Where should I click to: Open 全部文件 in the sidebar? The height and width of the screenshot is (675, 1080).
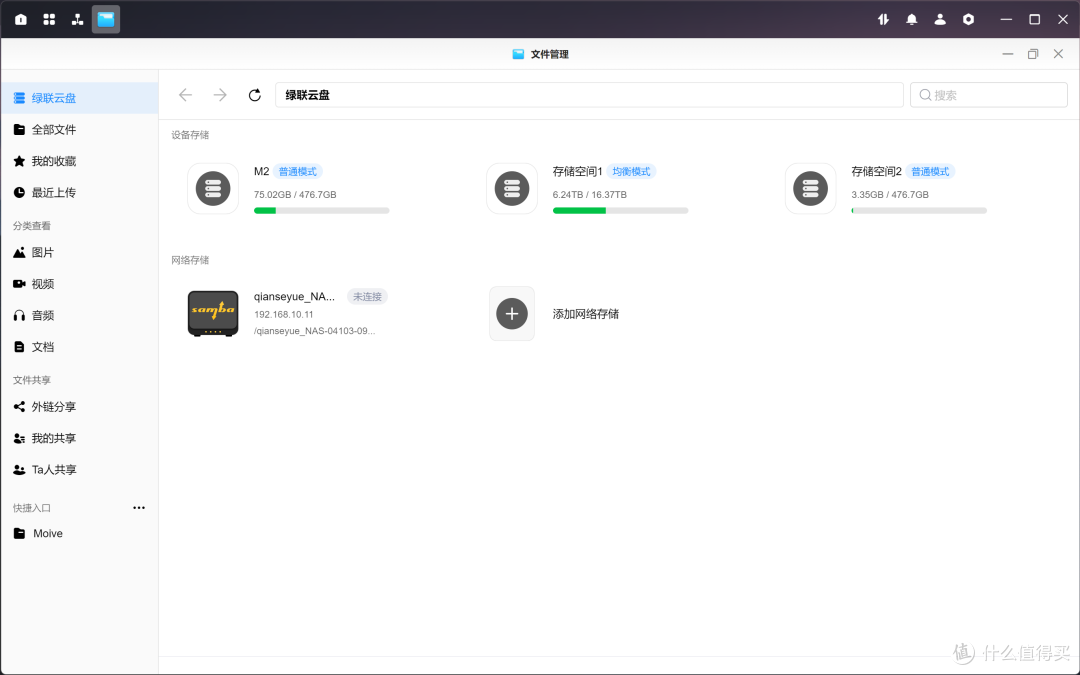(79, 129)
